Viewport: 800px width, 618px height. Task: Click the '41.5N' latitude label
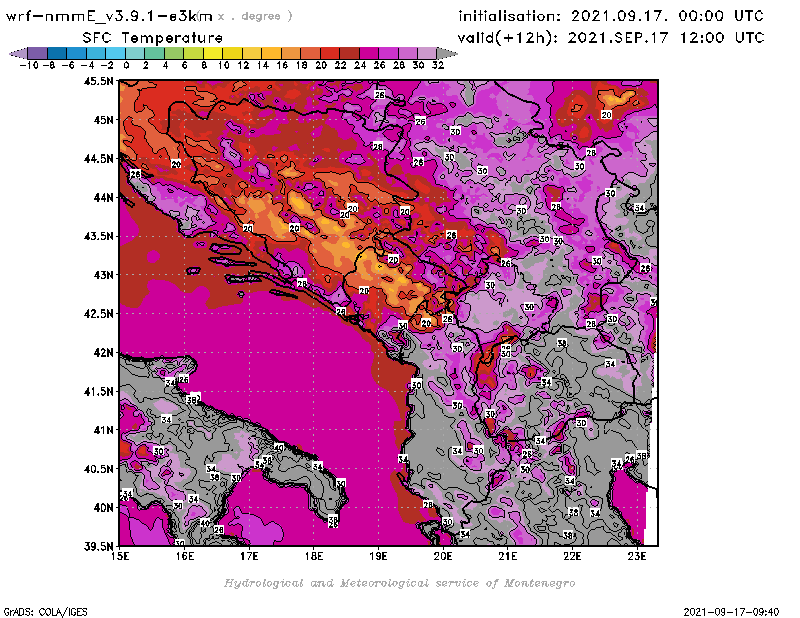98,391
